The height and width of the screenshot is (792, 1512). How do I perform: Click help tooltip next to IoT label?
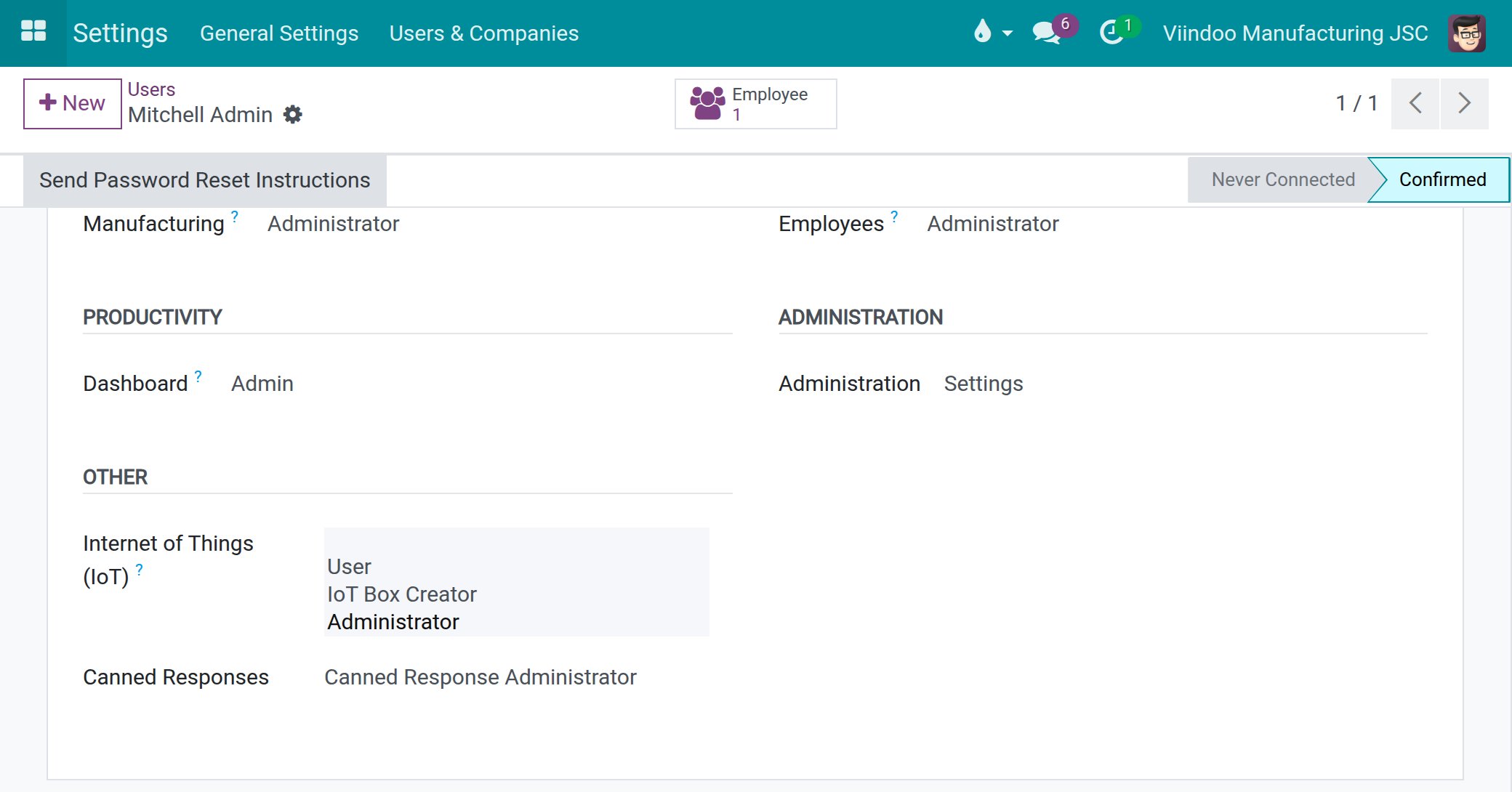pos(139,570)
